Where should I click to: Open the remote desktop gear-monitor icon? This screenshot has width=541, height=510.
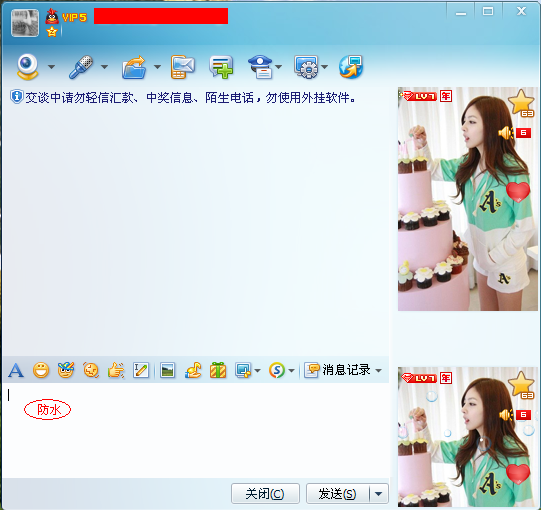click(x=305, y=67)
